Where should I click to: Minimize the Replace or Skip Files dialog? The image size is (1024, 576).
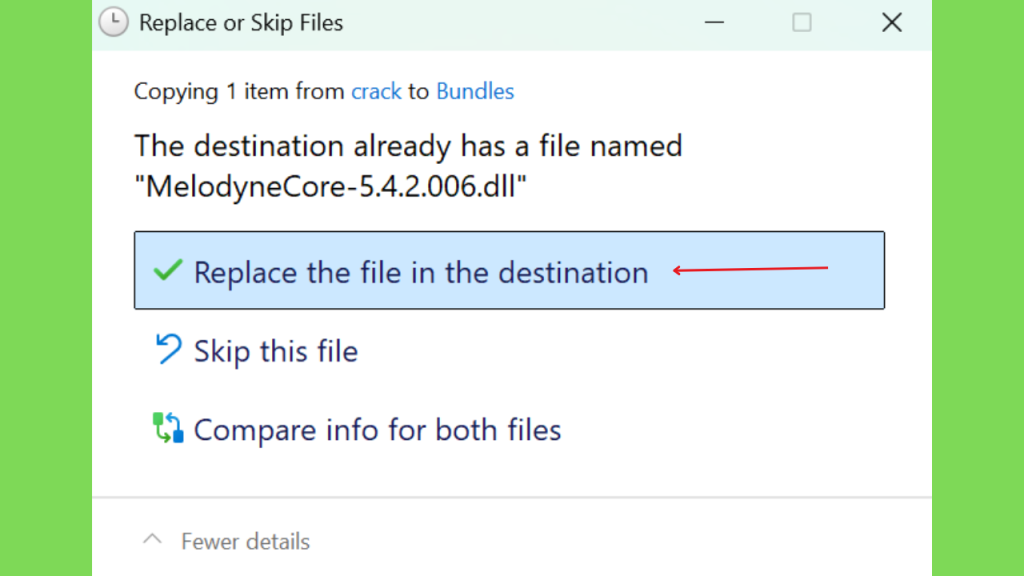[x=714, y=22]
